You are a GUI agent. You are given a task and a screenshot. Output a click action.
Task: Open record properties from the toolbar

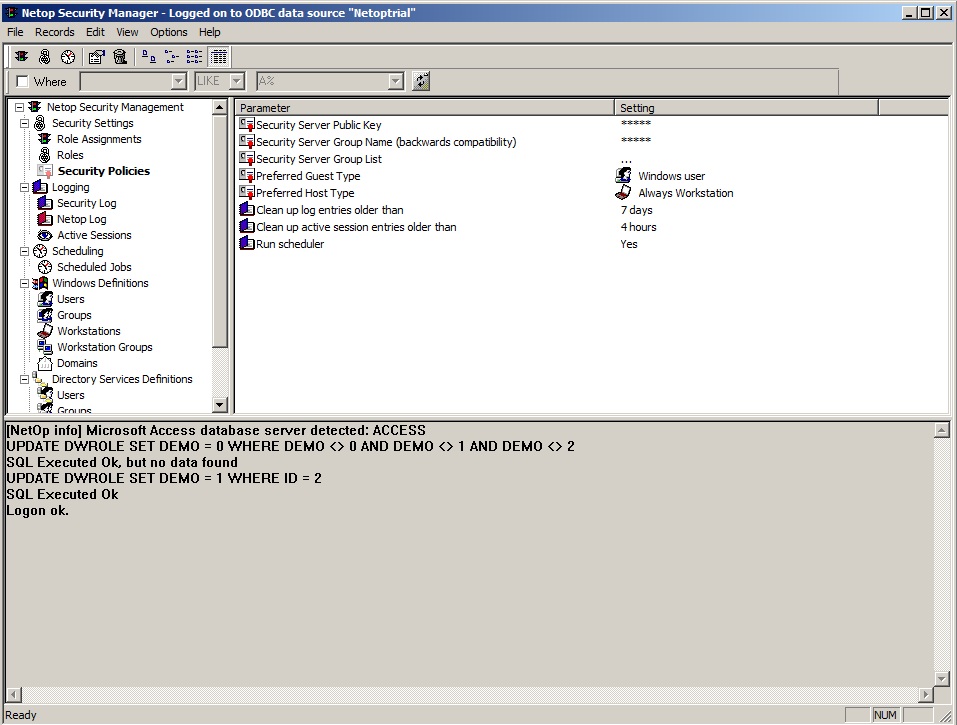click(x=96, y=57)
